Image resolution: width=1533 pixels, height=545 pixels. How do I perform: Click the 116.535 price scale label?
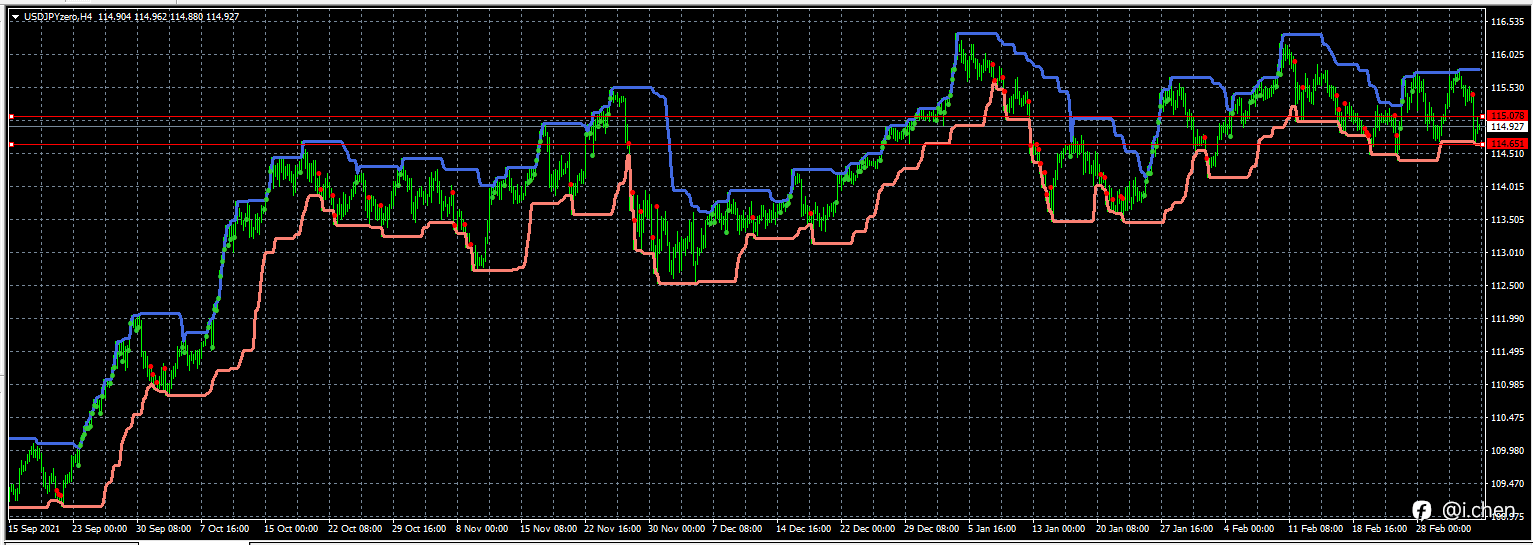point(1506,21)
